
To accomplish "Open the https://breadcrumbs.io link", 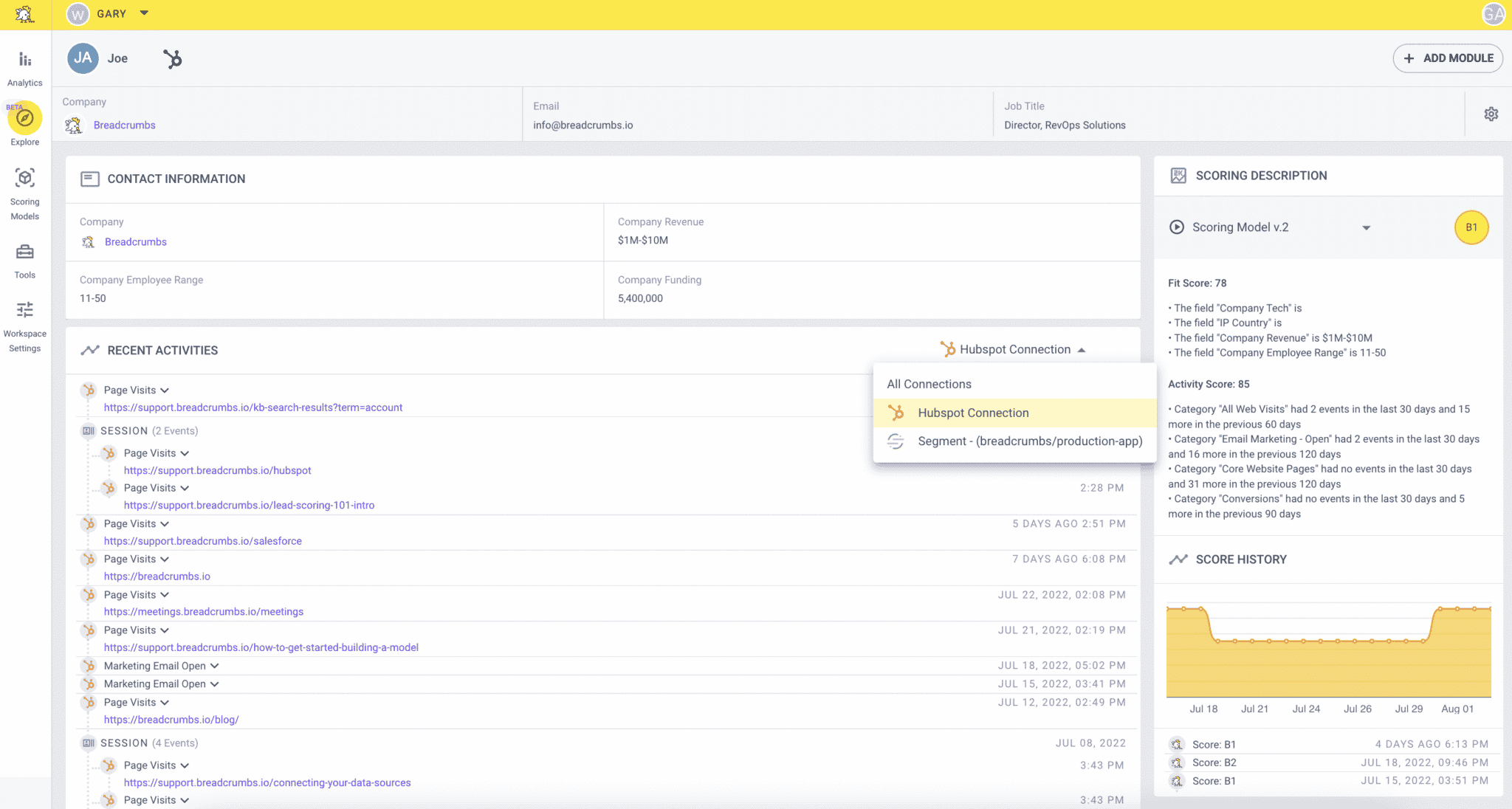I will (x=157, y=576).
